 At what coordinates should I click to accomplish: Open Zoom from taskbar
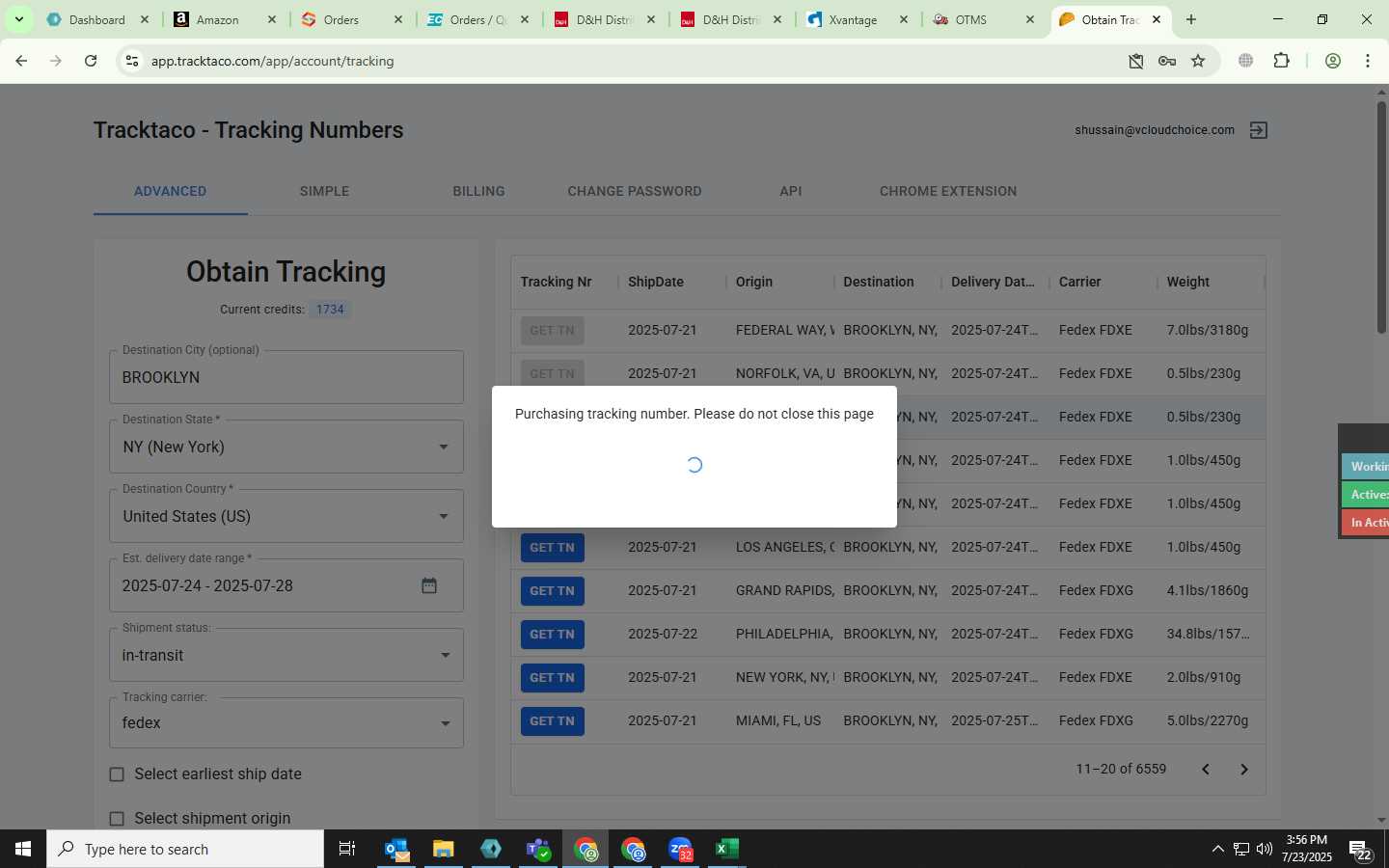[680, 849]
